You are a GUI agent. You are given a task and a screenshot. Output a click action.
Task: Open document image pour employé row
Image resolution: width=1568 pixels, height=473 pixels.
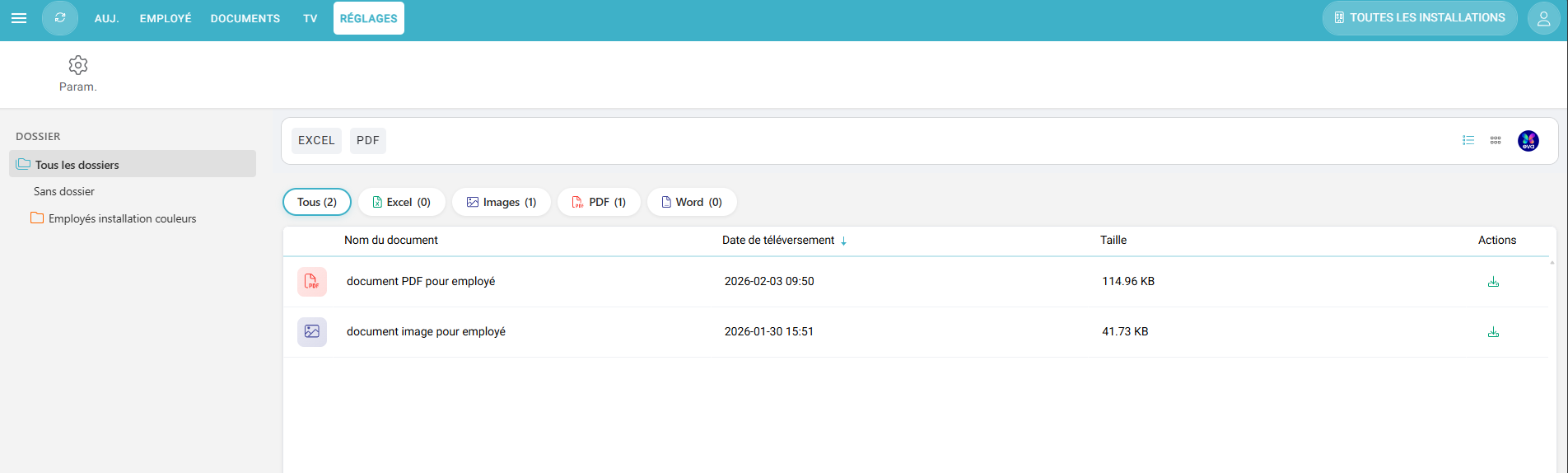tap(426, 332)
